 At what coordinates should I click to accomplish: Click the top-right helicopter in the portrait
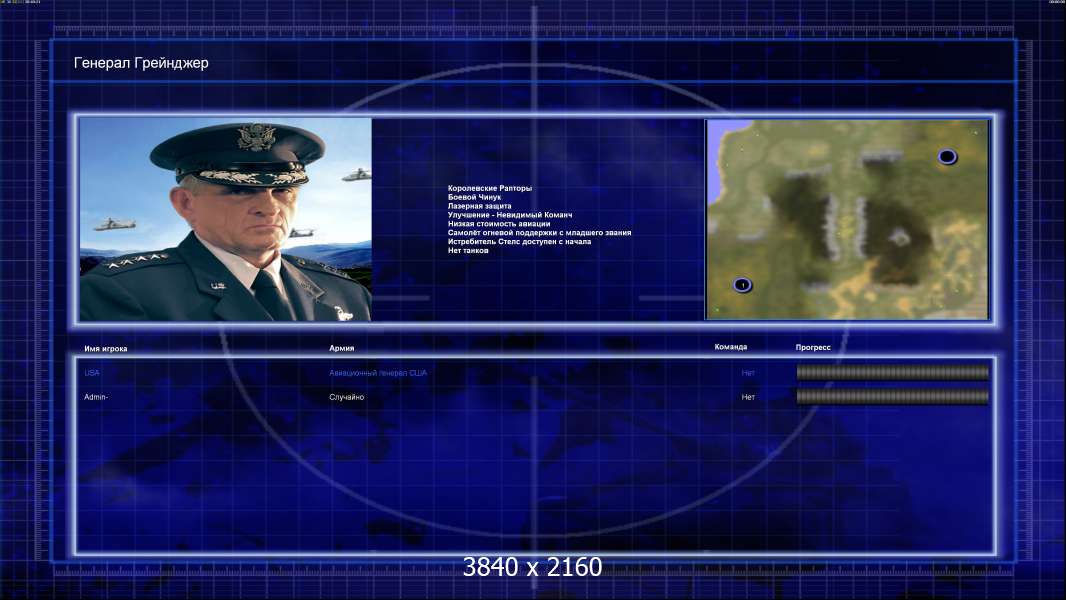coord(357,175)
